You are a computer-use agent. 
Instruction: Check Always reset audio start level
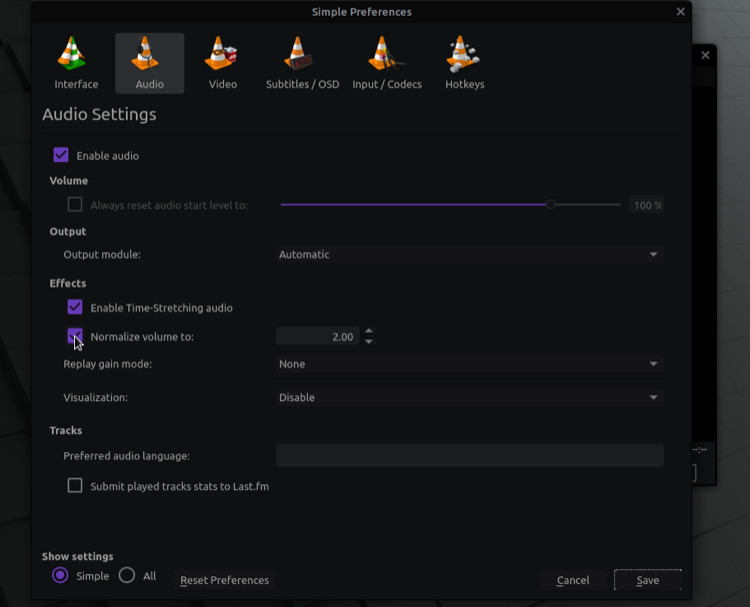[75, 204]
